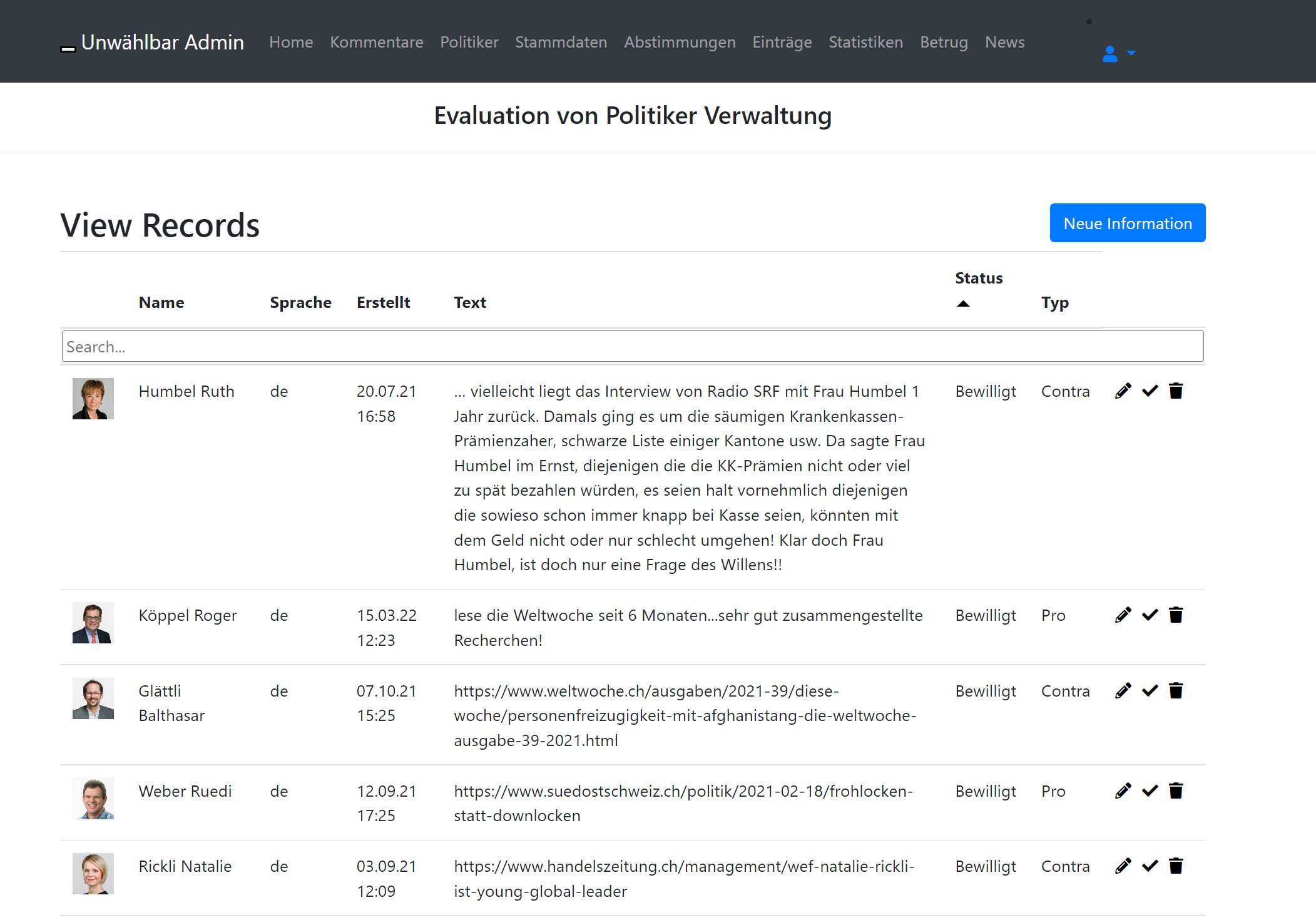Click the Unwählbar Admin brand link
This screenshot has height=920, width=1316.
tap(152, 42)
